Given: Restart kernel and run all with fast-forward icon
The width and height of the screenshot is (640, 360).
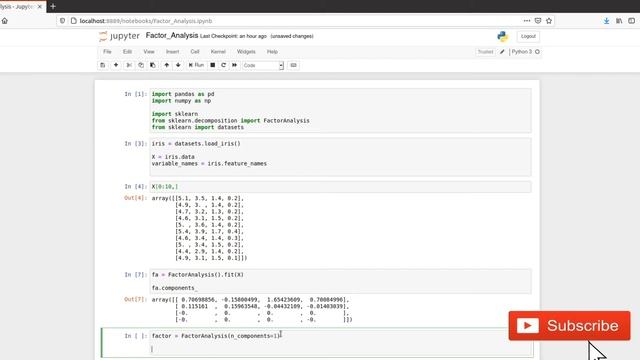Looking at the screenshot, I should (x=234, y=65).
